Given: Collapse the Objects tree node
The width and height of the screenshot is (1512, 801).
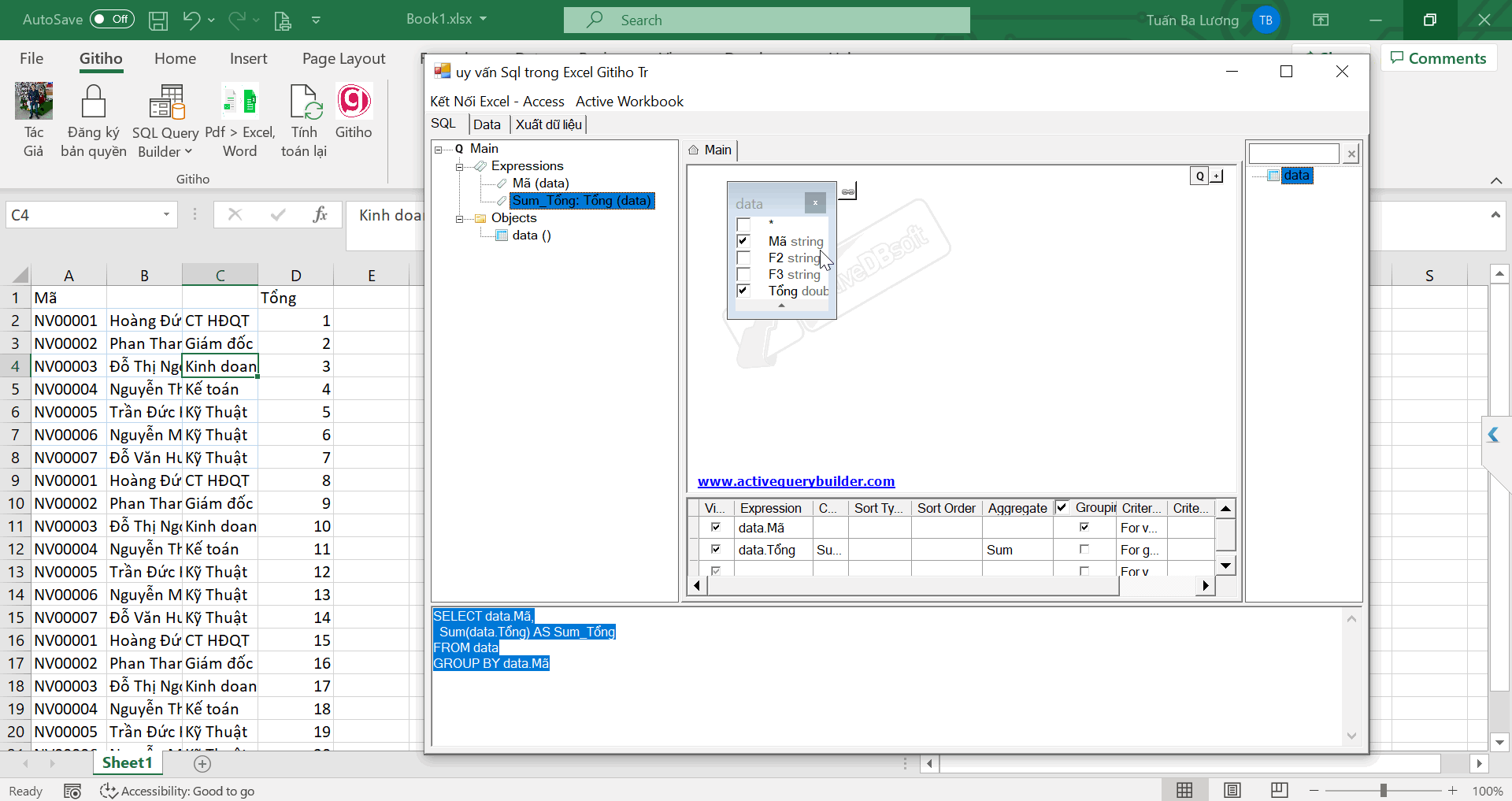Looking at the screenshot, I should point(459,218).
